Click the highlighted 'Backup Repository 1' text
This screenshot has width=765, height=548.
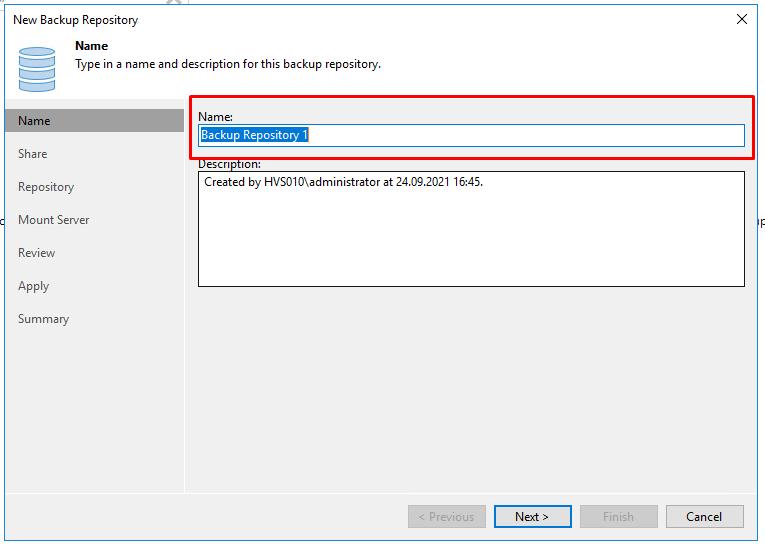tap(254, 135)
